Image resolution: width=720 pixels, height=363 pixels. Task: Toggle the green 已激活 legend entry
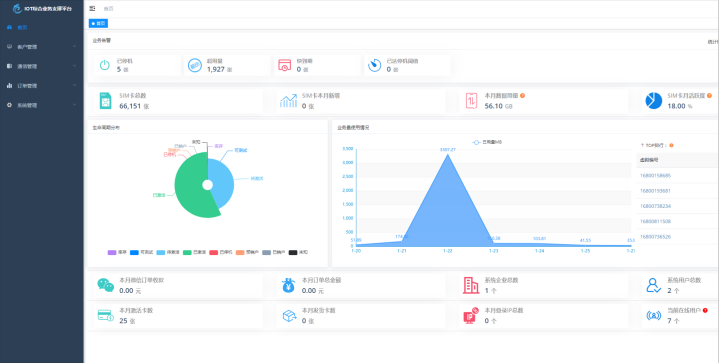click(x=194, y=252)
